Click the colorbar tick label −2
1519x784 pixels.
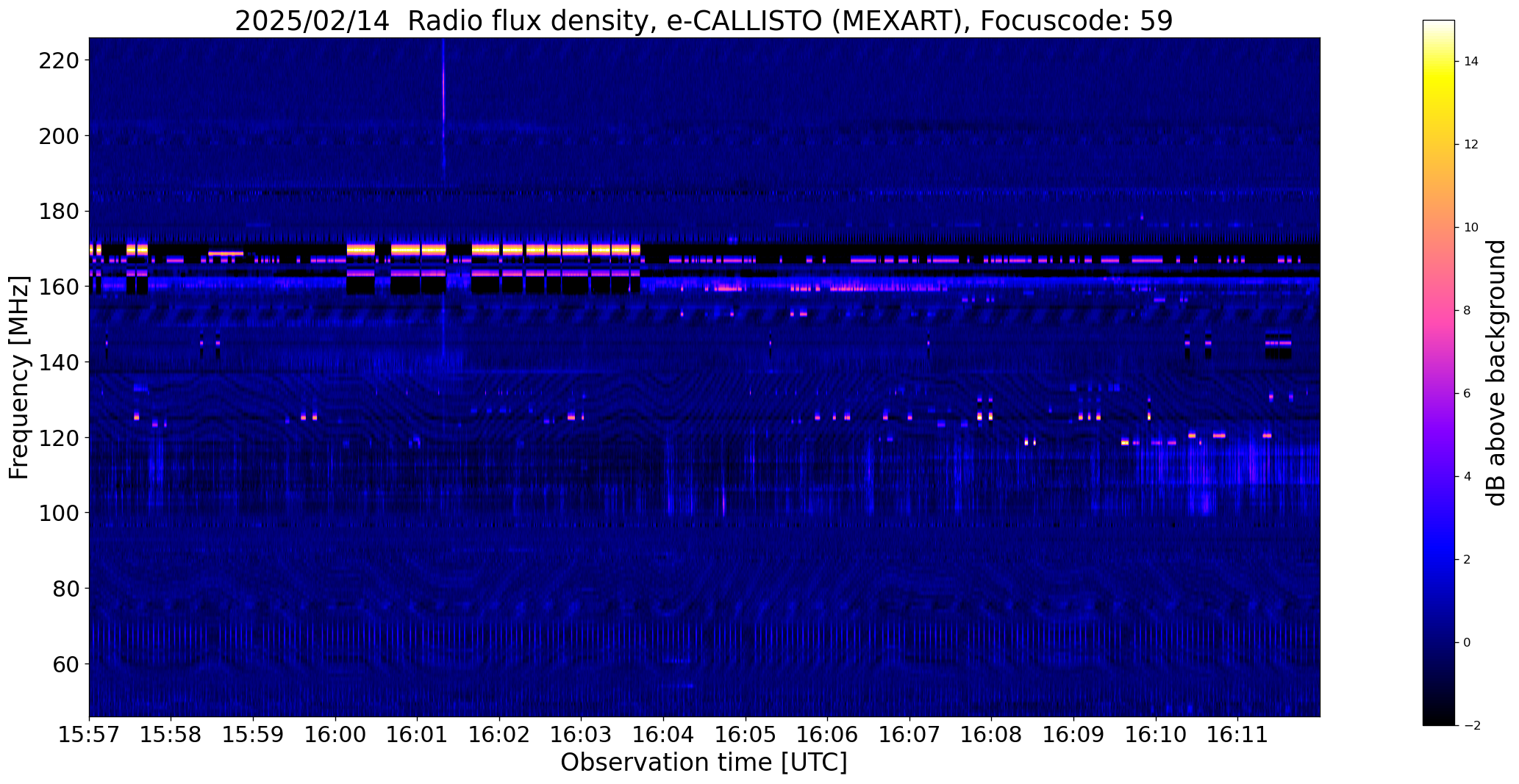[1472, 726]
